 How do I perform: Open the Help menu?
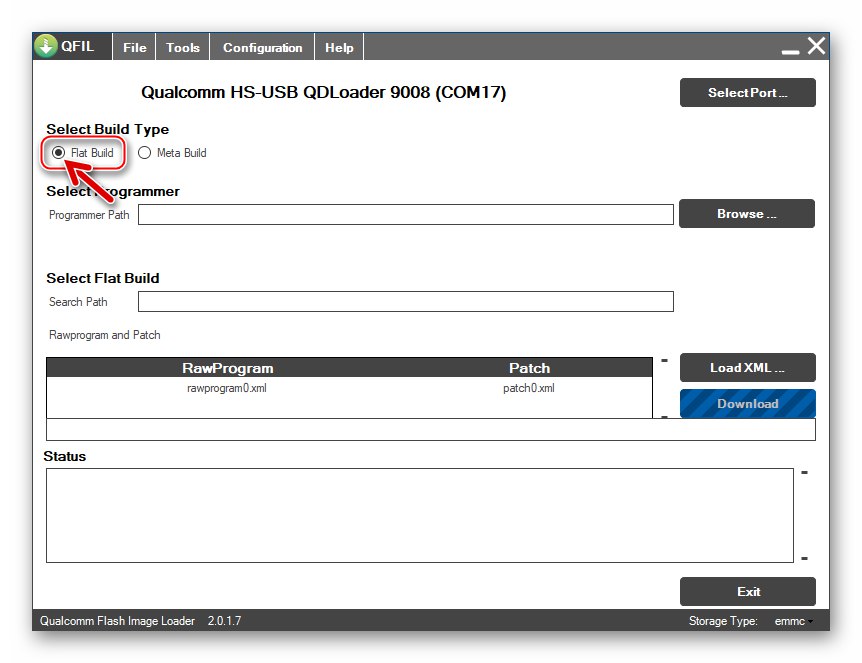pos(339,47)
